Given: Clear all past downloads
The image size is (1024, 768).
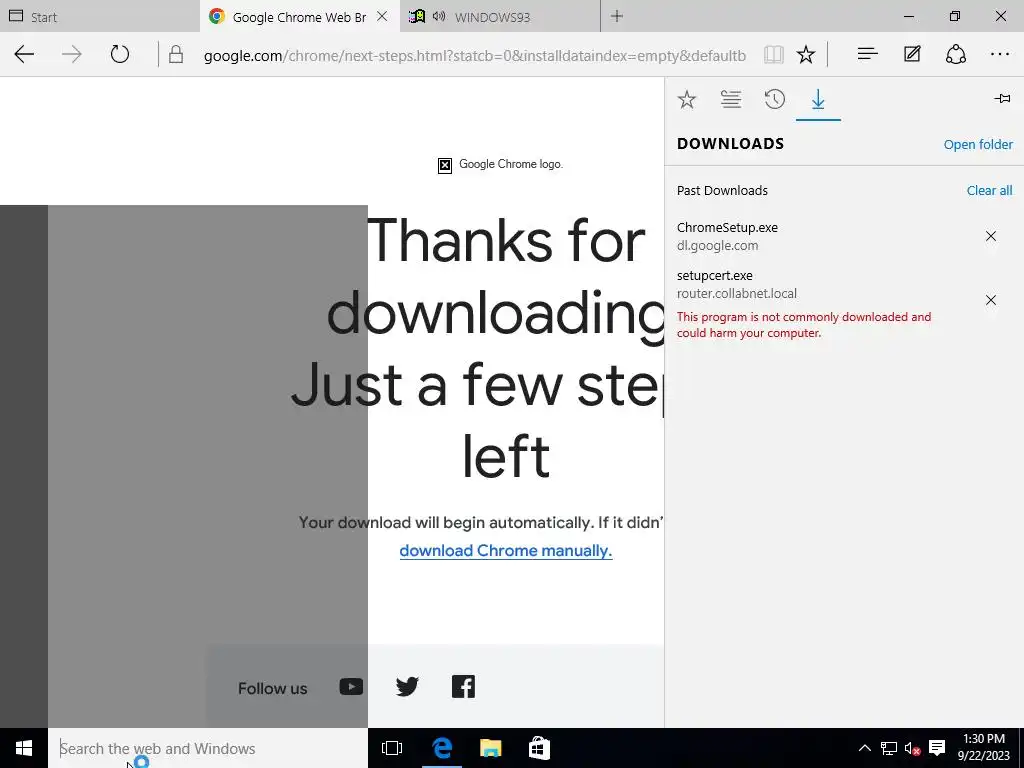Looking at the screenshot, I should click(x=989, y=190).
